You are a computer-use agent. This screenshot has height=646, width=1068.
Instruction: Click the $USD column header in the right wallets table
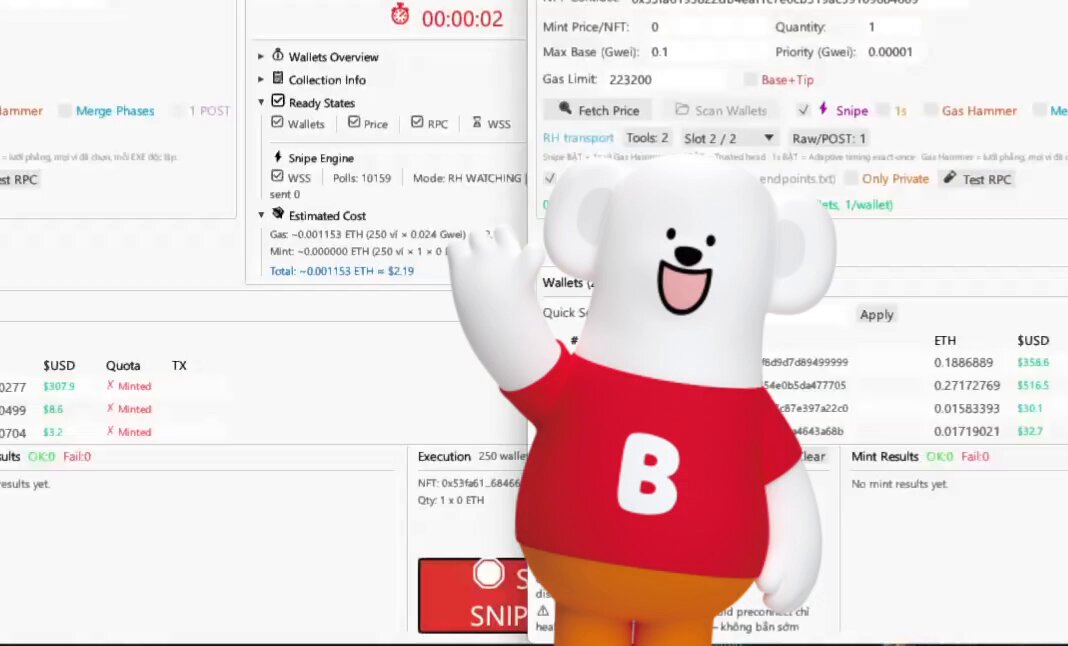[x=1033, y=340]
